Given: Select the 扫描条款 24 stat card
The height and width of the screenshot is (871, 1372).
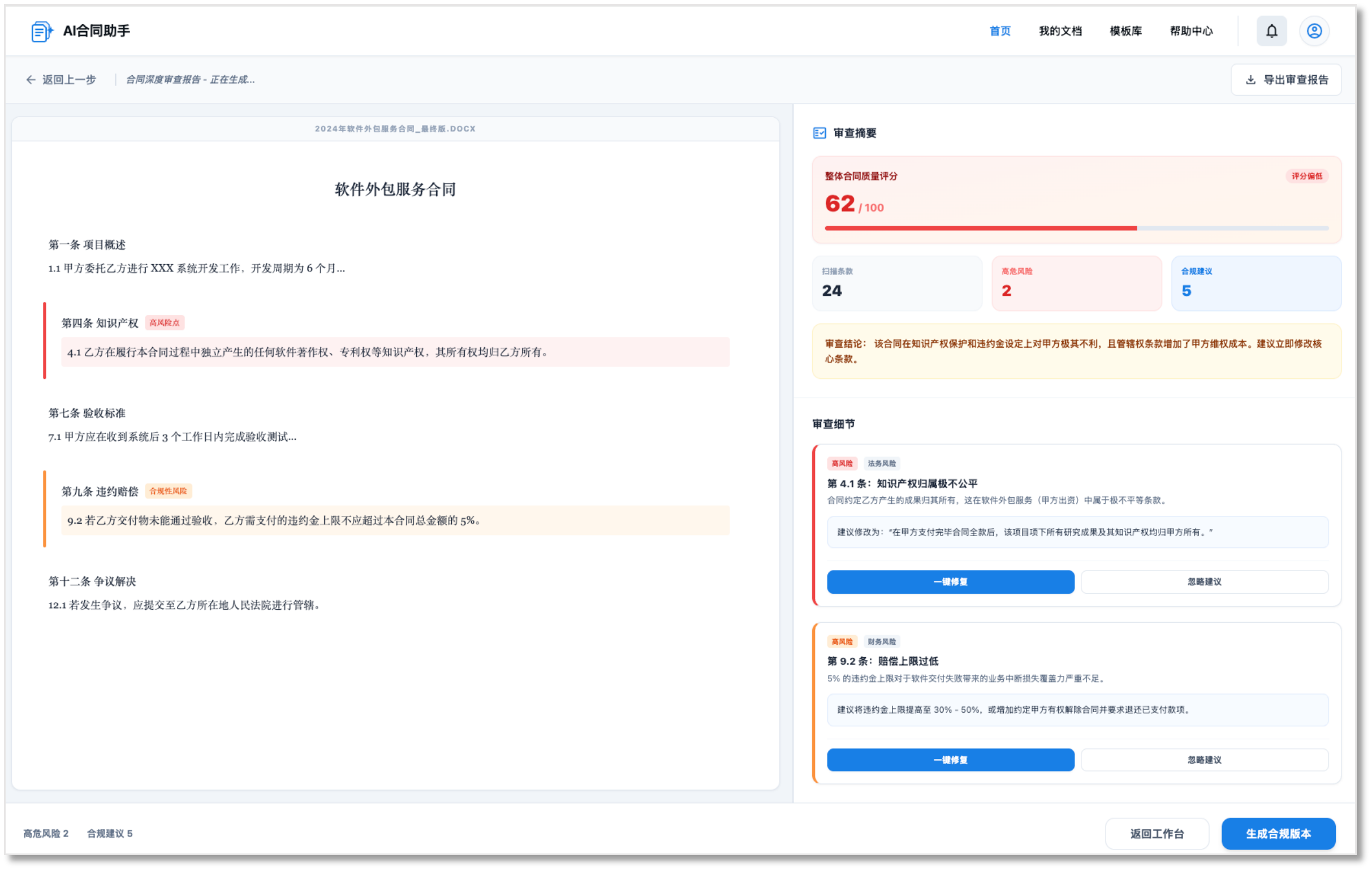Looking at the screenshot, I should pos(897,283).
